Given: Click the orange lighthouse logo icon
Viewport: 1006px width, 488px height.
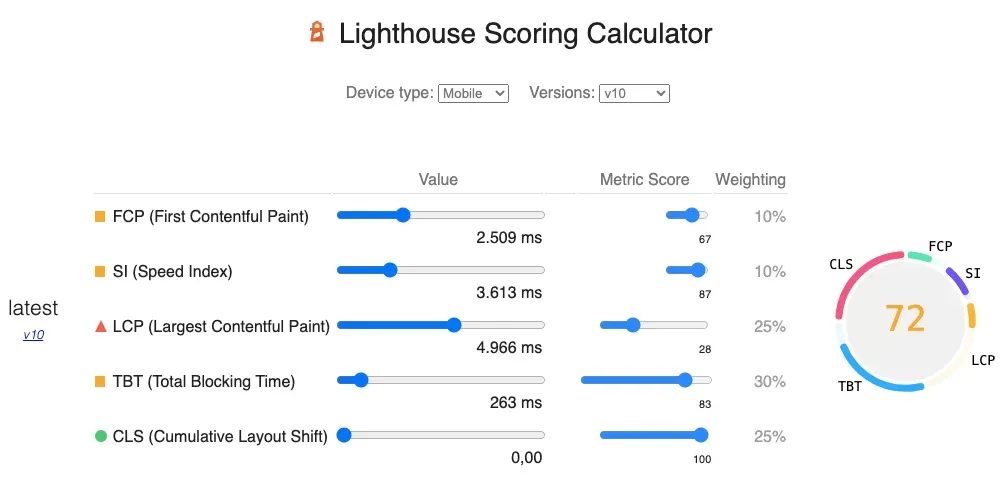Looking at the screenshot, I should coord(317,33).
